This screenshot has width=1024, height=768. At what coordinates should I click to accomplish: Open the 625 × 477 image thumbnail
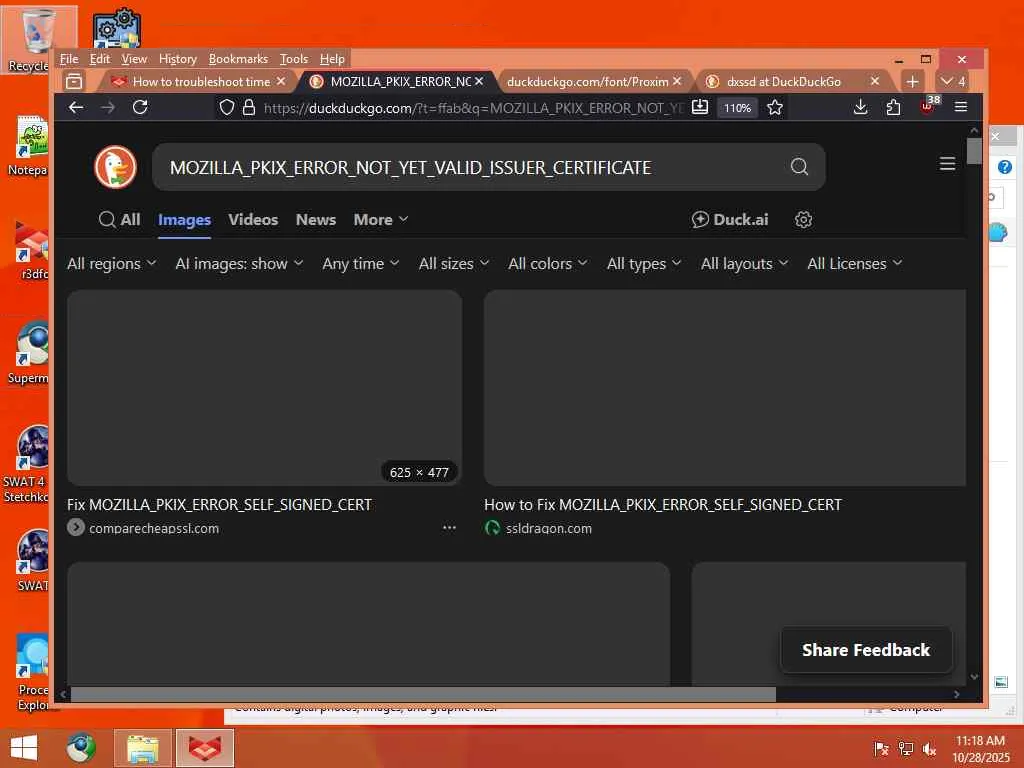(264, 388)
